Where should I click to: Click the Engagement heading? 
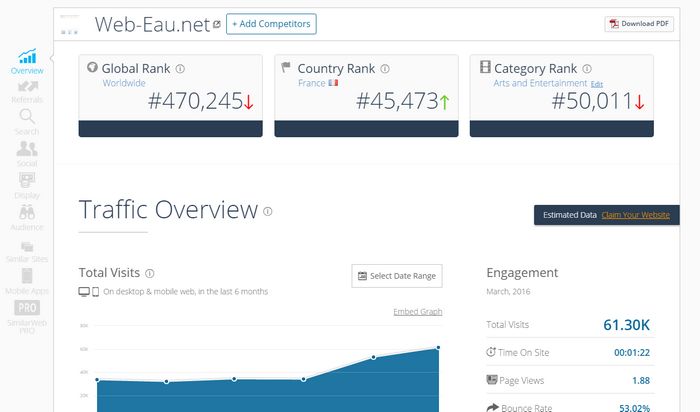522,273
